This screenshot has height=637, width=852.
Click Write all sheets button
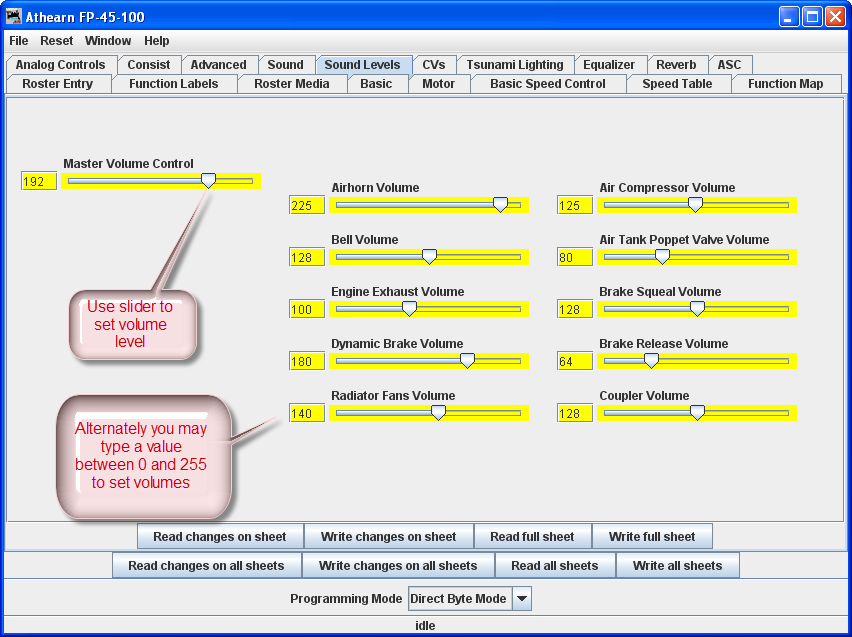pyautogui.click(x=677, y=566)
